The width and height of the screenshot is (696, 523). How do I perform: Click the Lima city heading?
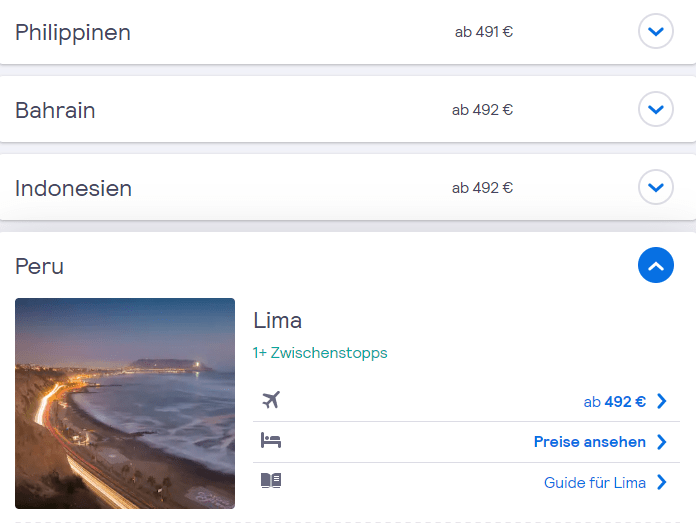point(278,321)
